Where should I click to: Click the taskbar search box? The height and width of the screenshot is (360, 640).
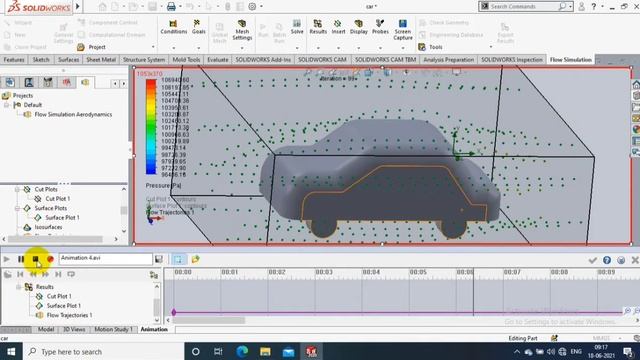(103, 351)
